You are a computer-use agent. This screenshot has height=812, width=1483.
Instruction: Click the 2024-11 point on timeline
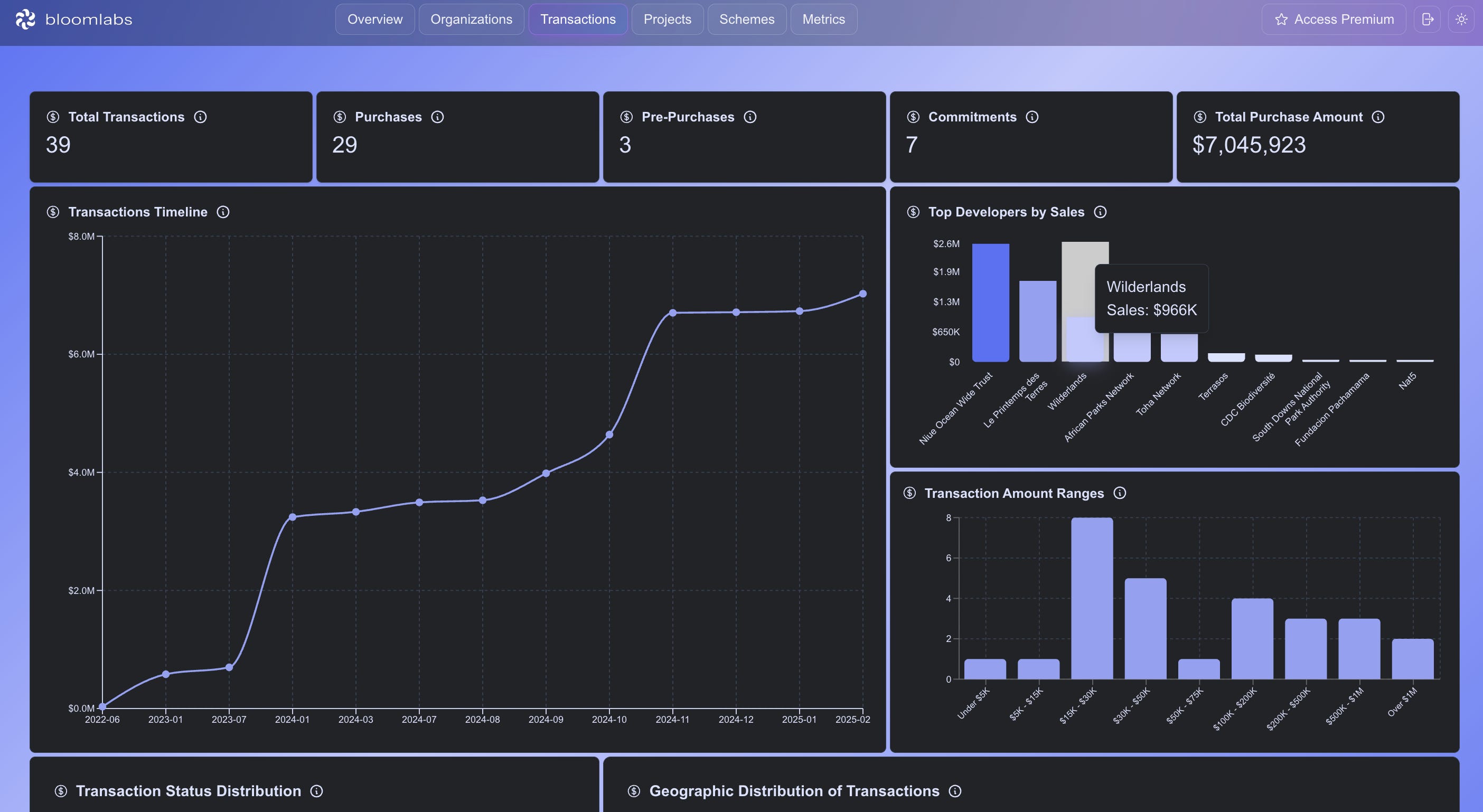point(672,313)
